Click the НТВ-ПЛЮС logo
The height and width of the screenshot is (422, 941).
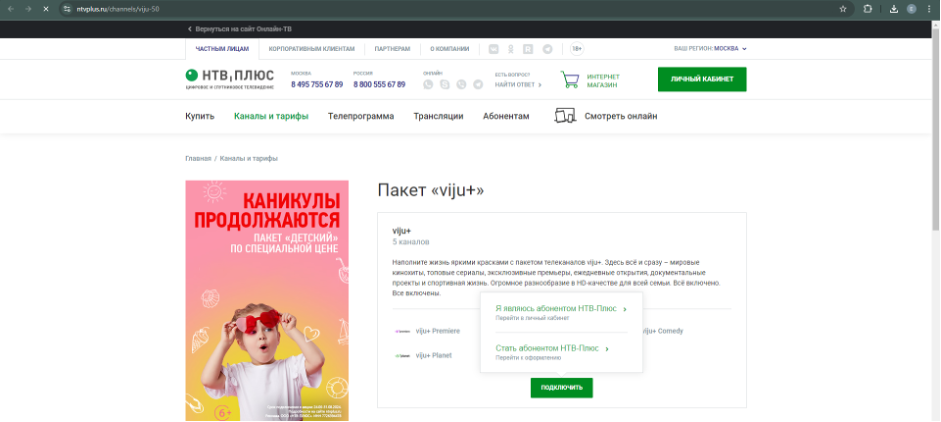229,79
